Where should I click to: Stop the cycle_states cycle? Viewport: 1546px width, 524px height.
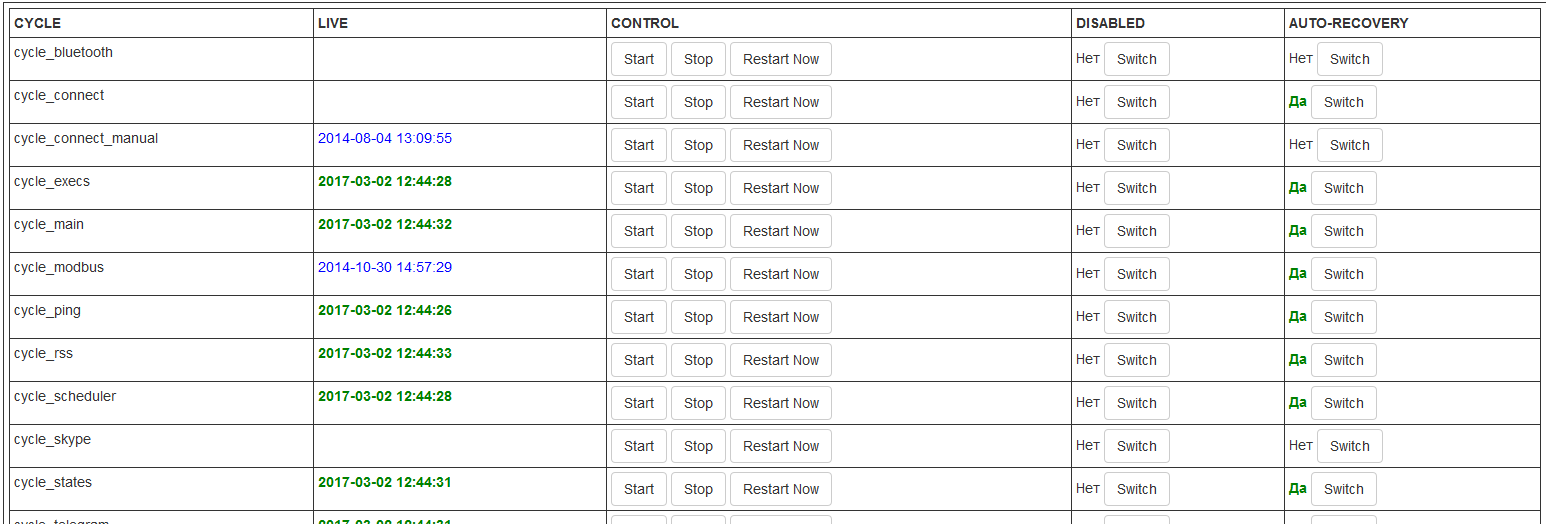click(698, 489)
